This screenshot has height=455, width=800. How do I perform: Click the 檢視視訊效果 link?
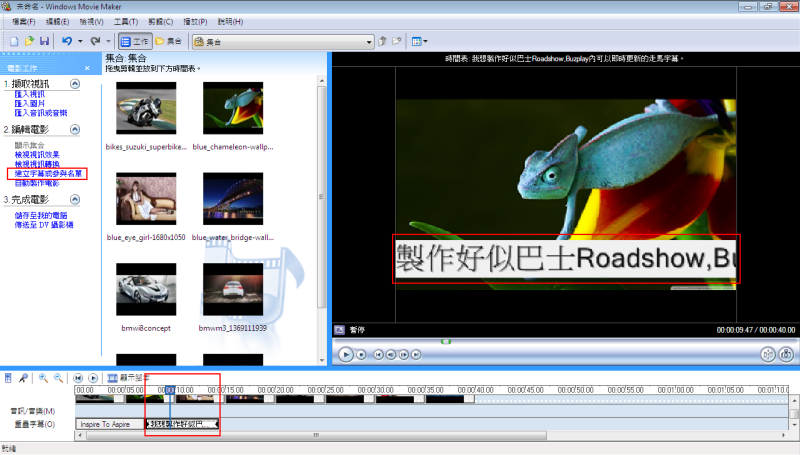pyautogui.click(x=37, y=155)
